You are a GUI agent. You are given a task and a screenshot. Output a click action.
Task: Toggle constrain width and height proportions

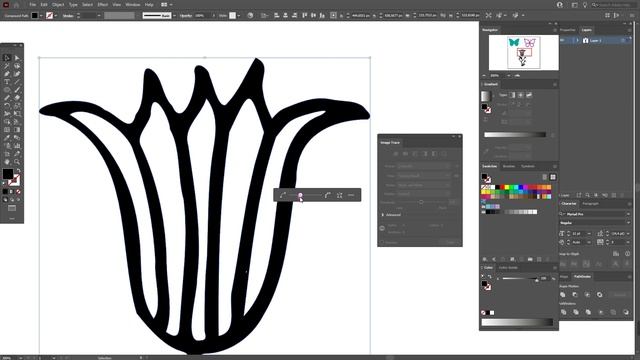[x=443, y=16]
